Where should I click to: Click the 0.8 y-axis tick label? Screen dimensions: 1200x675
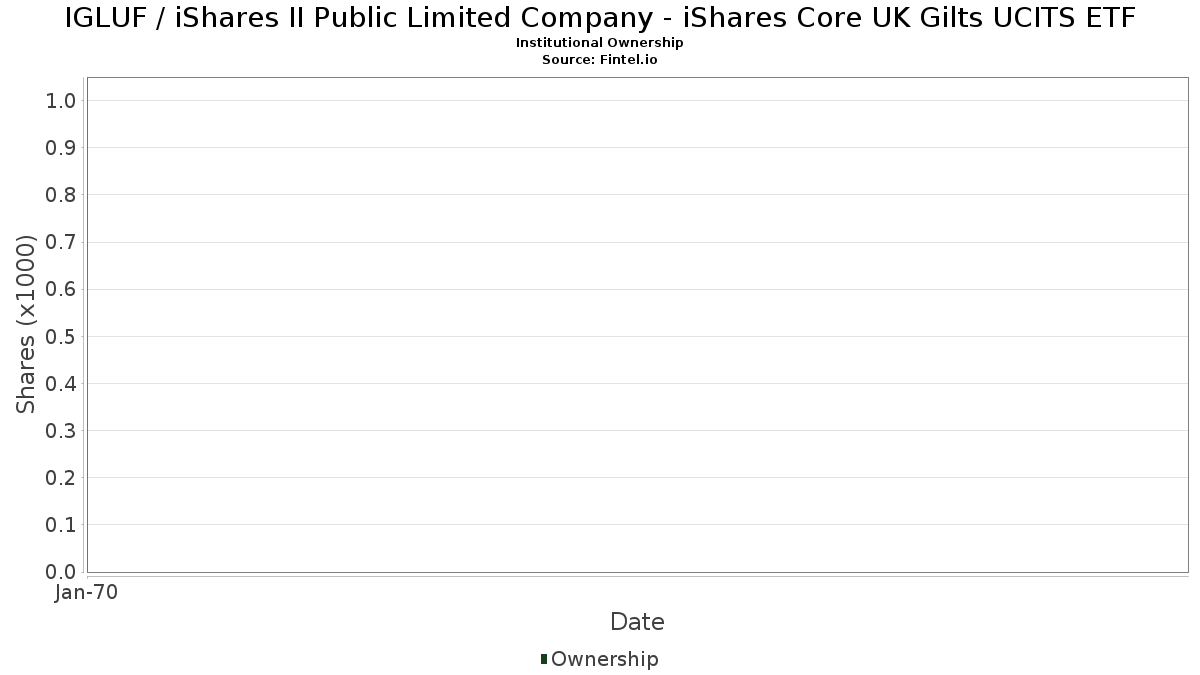tap(61, 195)
